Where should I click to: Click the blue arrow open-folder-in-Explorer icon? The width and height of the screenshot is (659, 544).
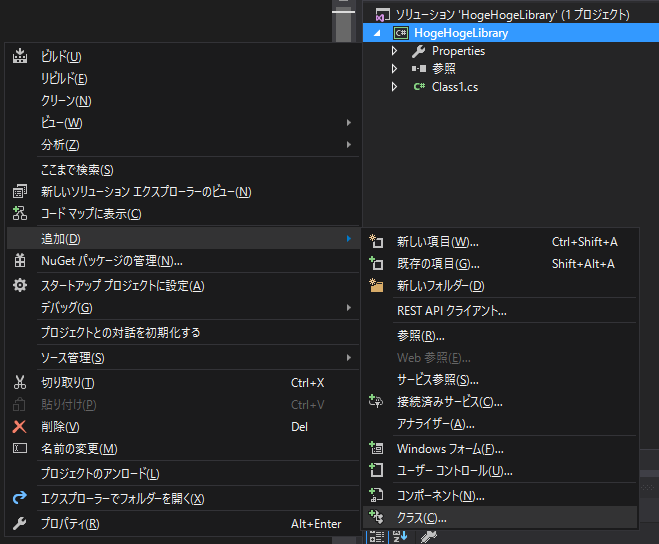tap(20, 498)
